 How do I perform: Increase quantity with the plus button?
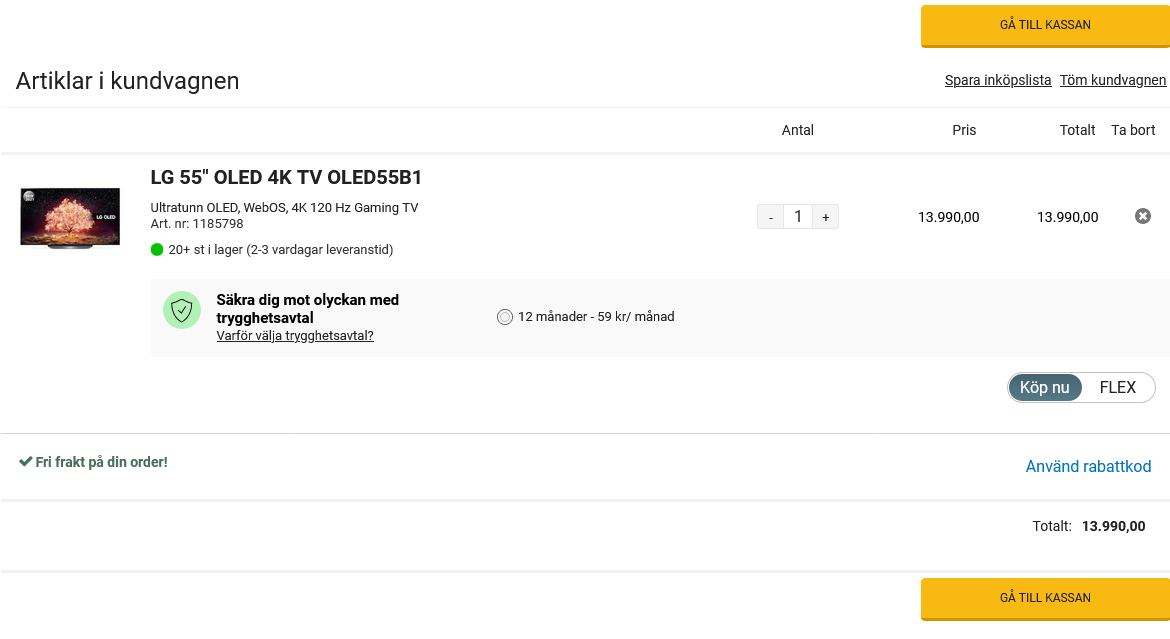click(825, 217)
